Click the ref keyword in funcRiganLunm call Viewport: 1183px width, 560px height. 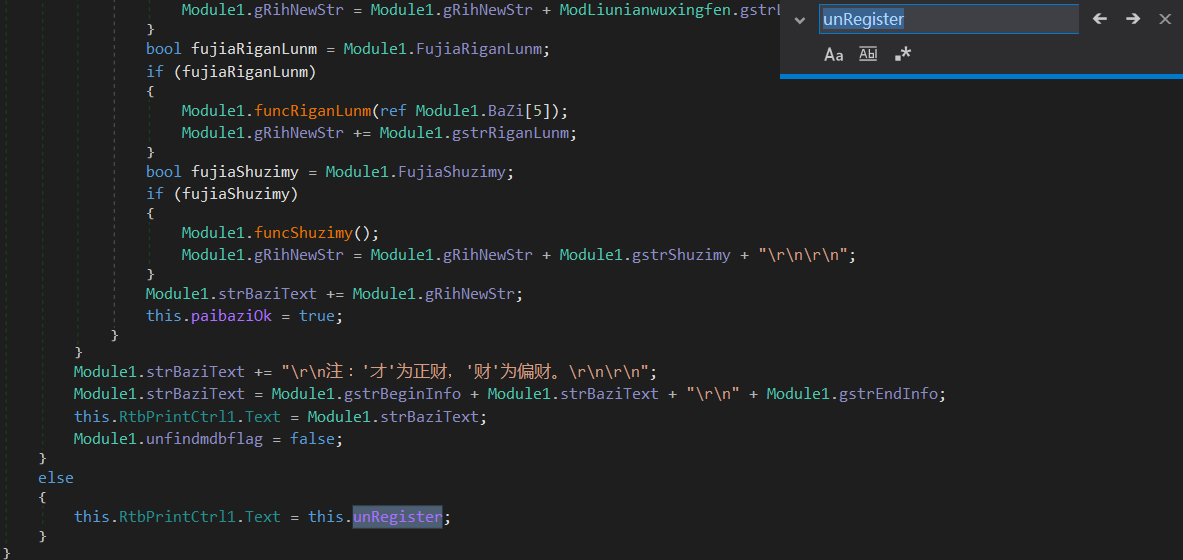(392, 110)
